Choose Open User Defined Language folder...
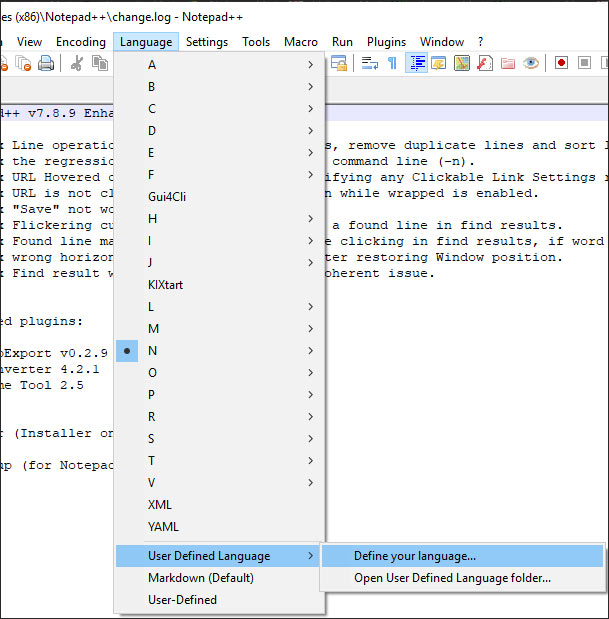Screen dimensions: 609x619 point(463,578)
